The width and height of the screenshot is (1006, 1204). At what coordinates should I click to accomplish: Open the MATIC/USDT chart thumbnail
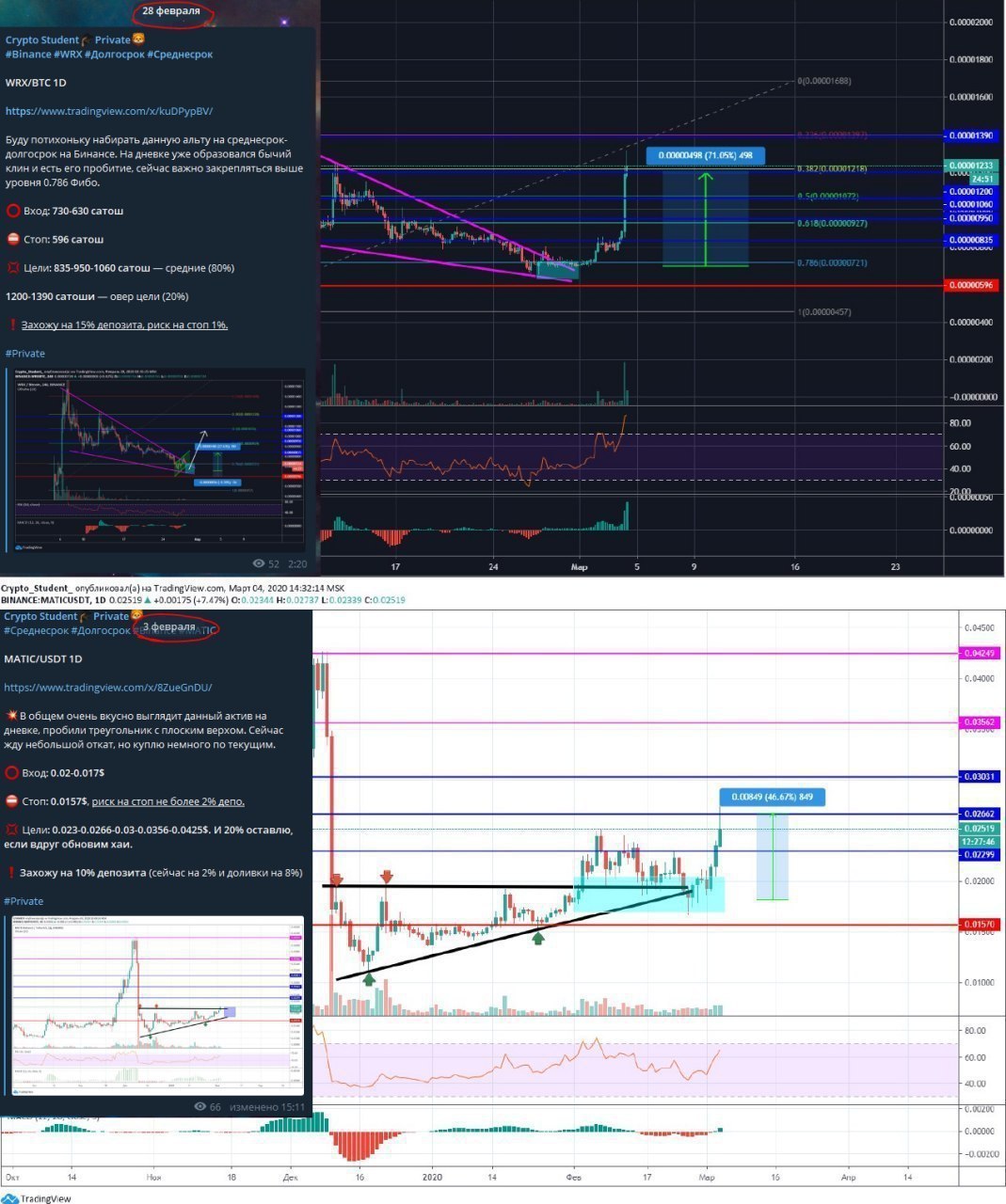click(x=157, y=1006)
